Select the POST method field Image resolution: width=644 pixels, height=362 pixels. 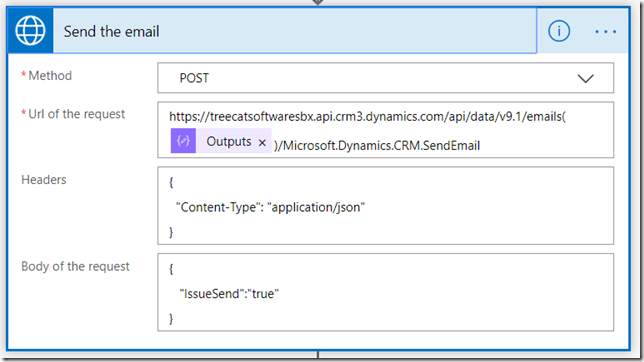coord(385,78)
